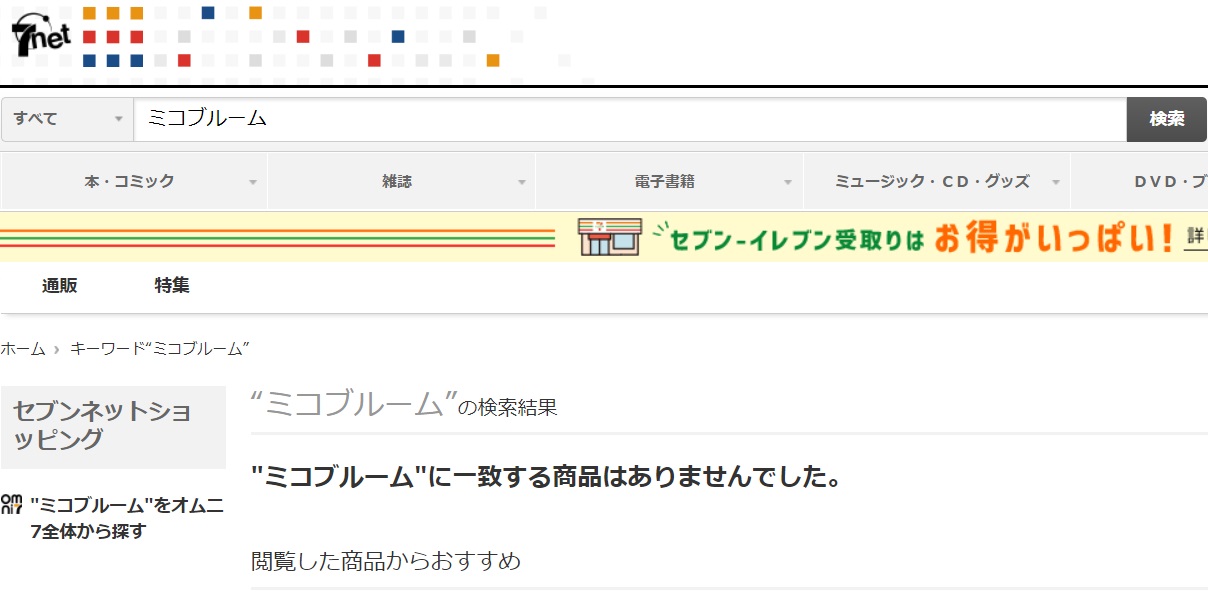Focus the search field containing ミコブルーム
Viewport: 1208px width, 598px height.
point(630,119)
